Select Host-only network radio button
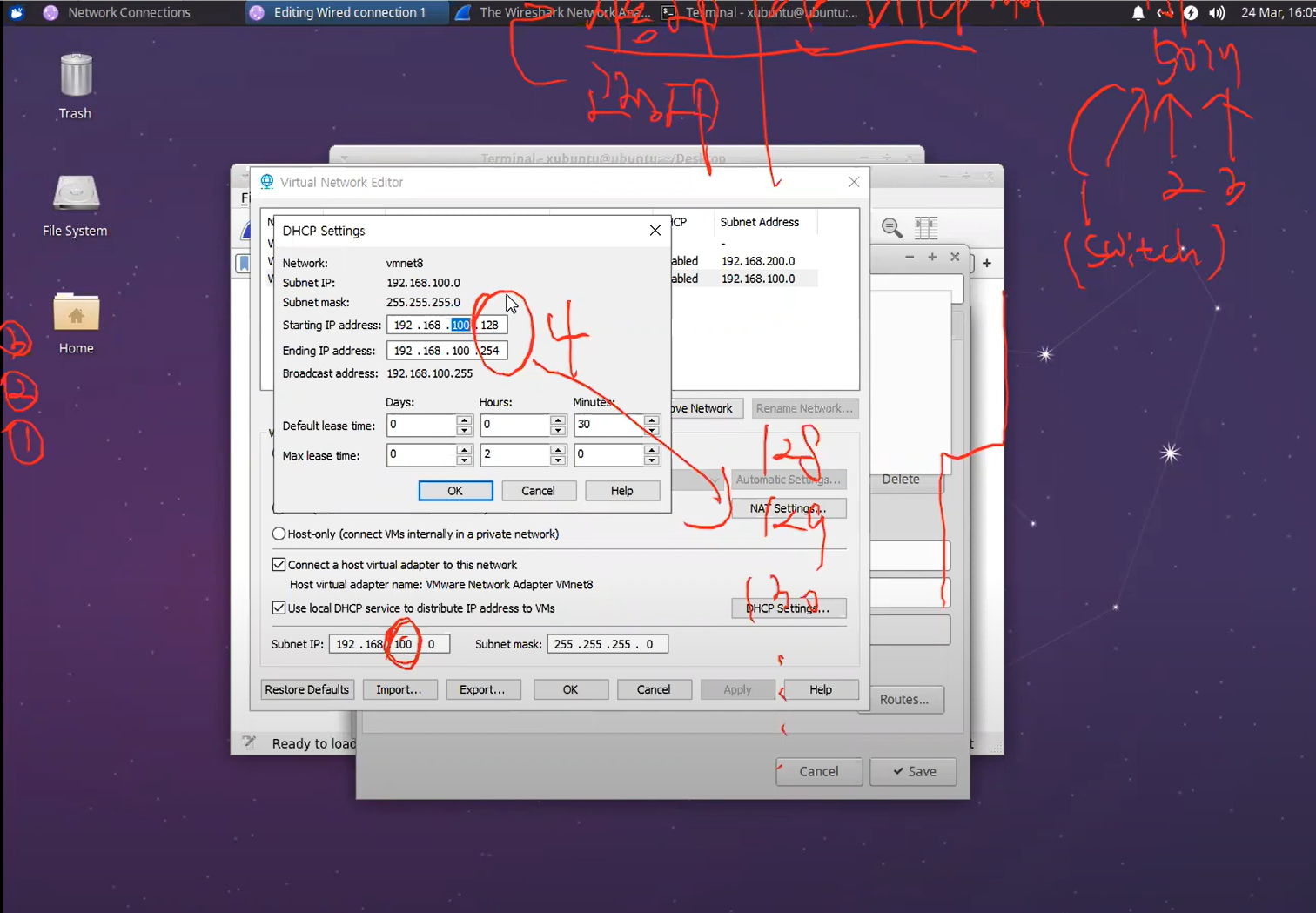The height and width of the screenshot is (913, 1316). [x=279, y=534]
